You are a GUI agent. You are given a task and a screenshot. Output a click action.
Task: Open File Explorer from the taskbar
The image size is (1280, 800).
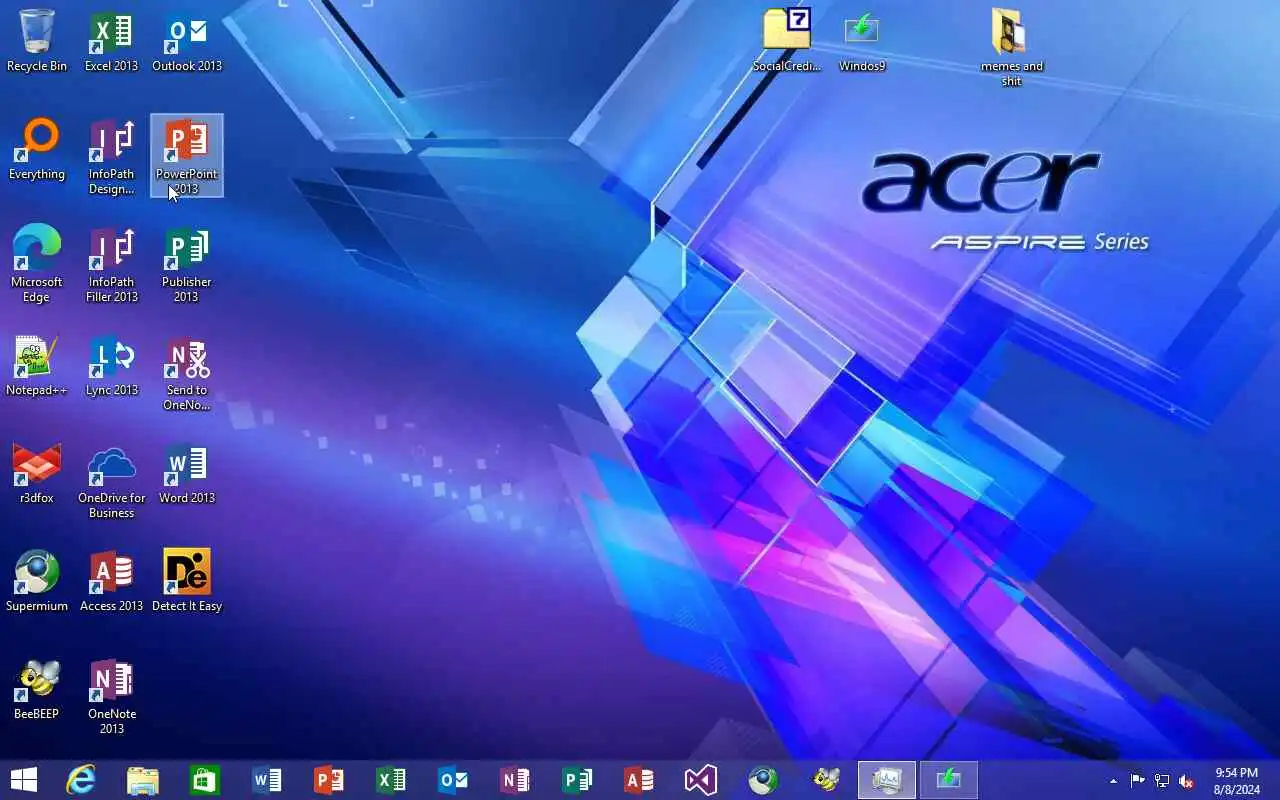point(143,780)
